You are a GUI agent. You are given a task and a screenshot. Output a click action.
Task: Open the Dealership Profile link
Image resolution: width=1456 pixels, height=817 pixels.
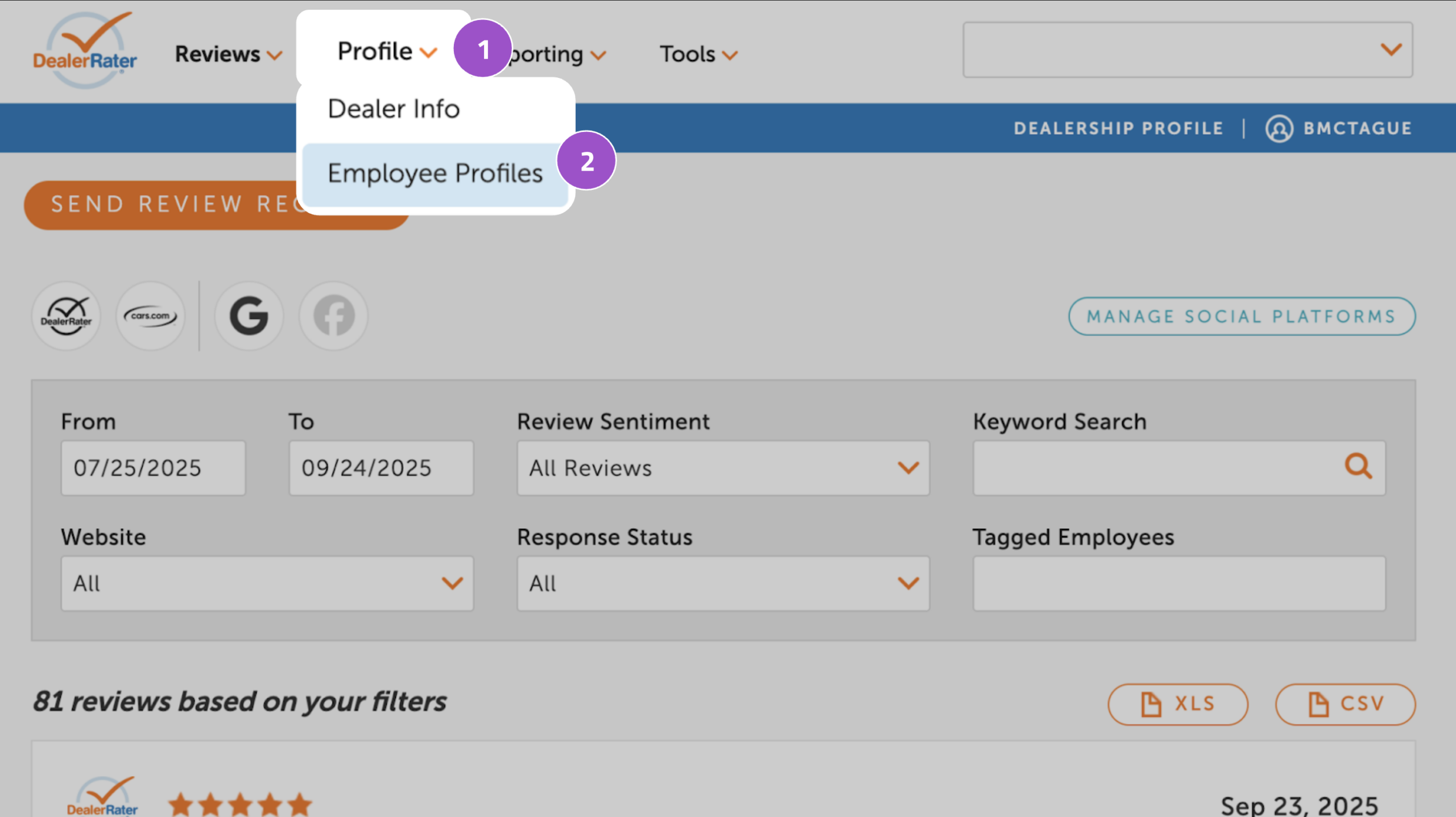click(1118, 128)
